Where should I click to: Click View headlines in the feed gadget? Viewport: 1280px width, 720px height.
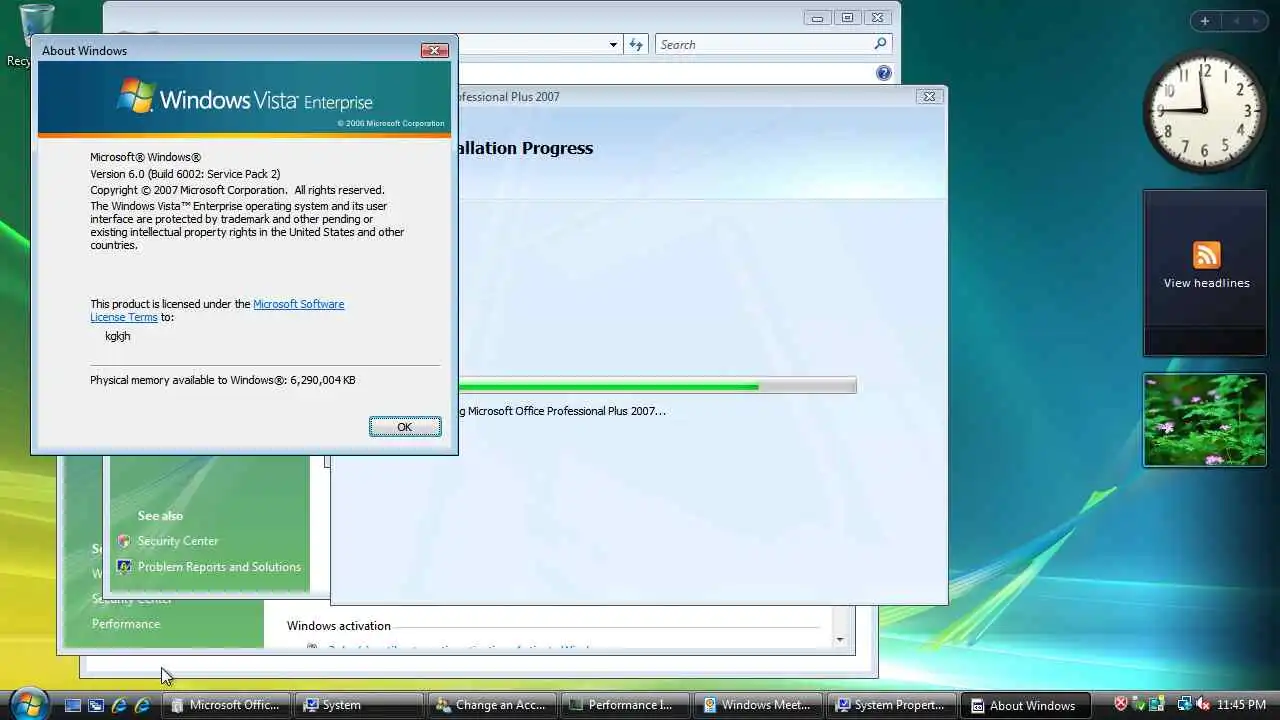[1206, 283]
